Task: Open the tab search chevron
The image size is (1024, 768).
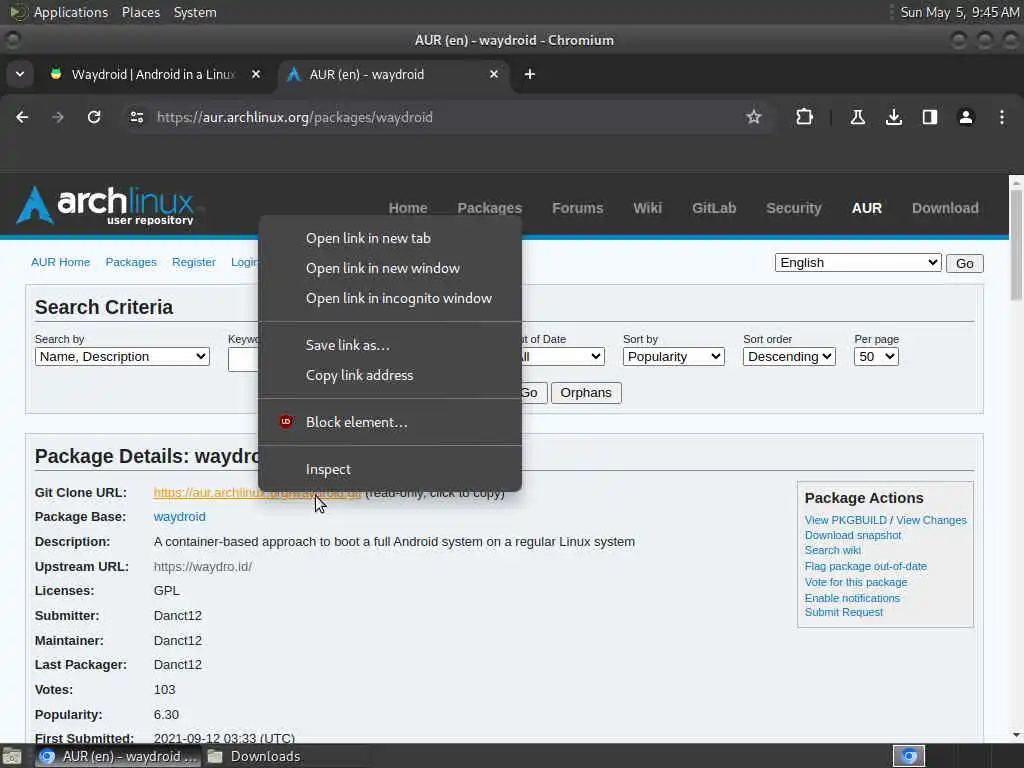Action: [20, 74]
